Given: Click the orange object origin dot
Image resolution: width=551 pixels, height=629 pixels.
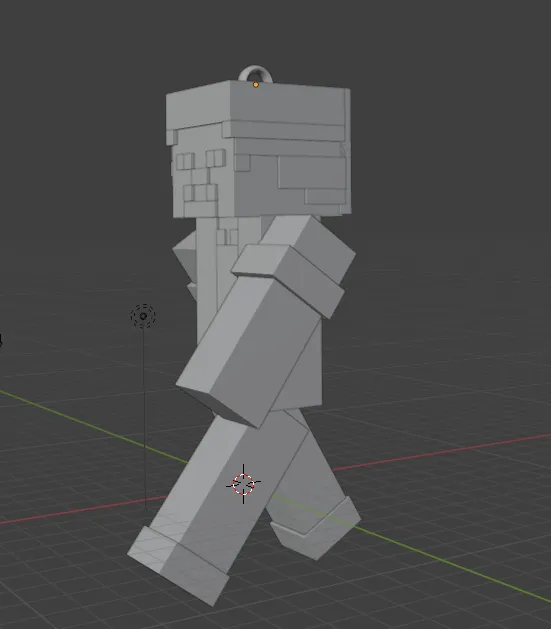Looking at the screenshot, I should (256, 85).
